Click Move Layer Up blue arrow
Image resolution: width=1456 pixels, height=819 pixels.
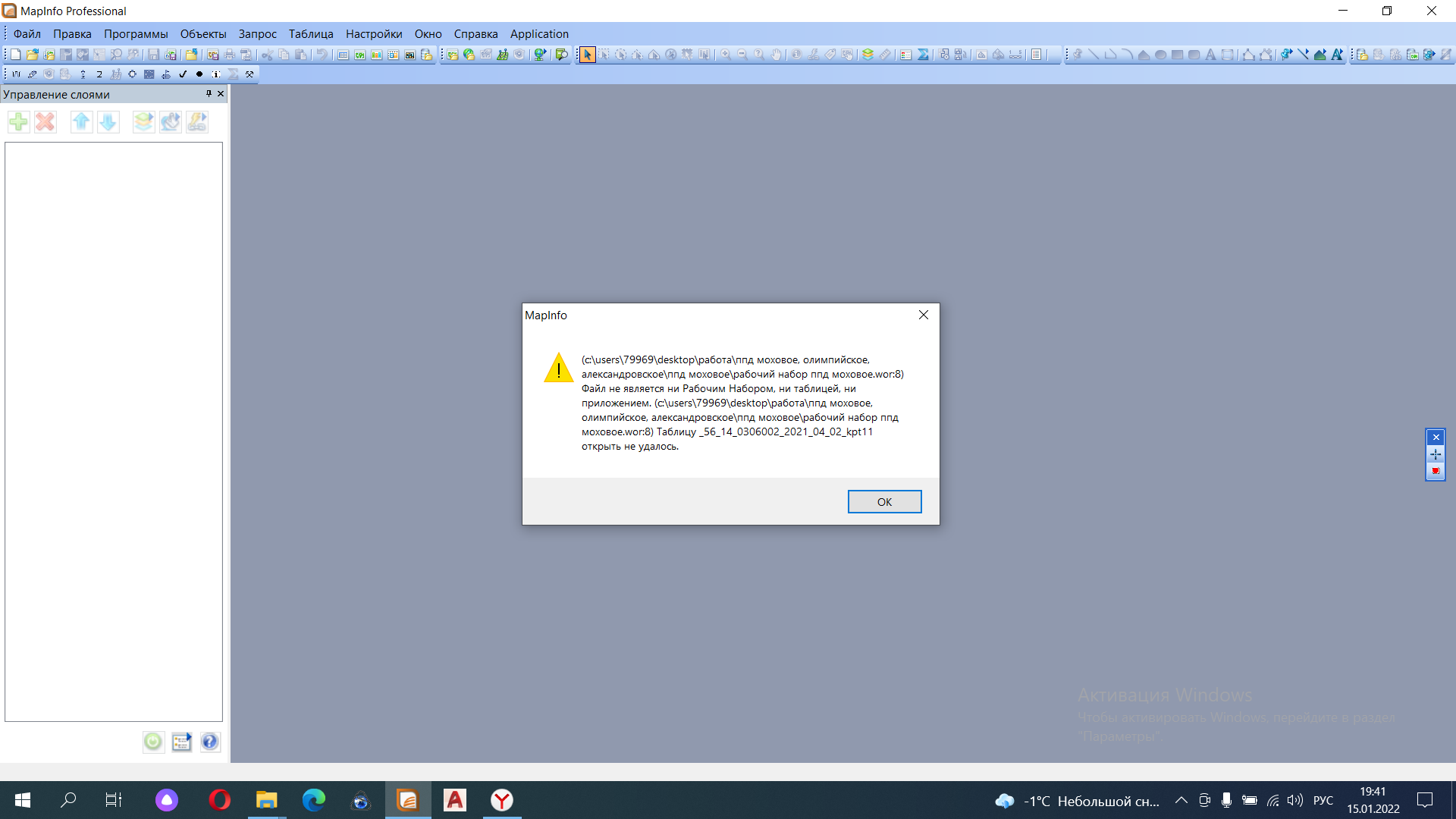pos(81,122)
